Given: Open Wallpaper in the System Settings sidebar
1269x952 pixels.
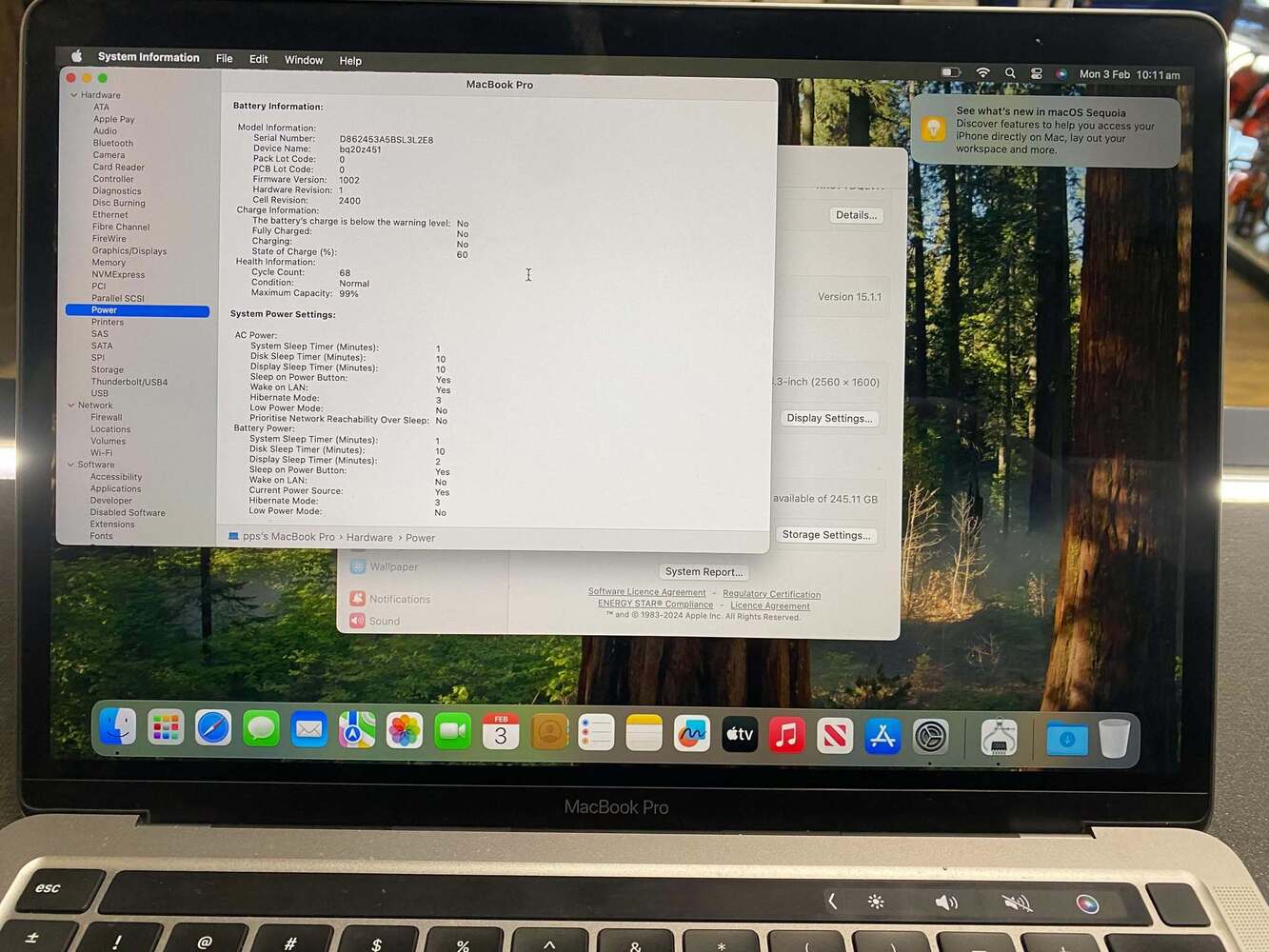Looking at the screenshot, I should tap(385, 566).
